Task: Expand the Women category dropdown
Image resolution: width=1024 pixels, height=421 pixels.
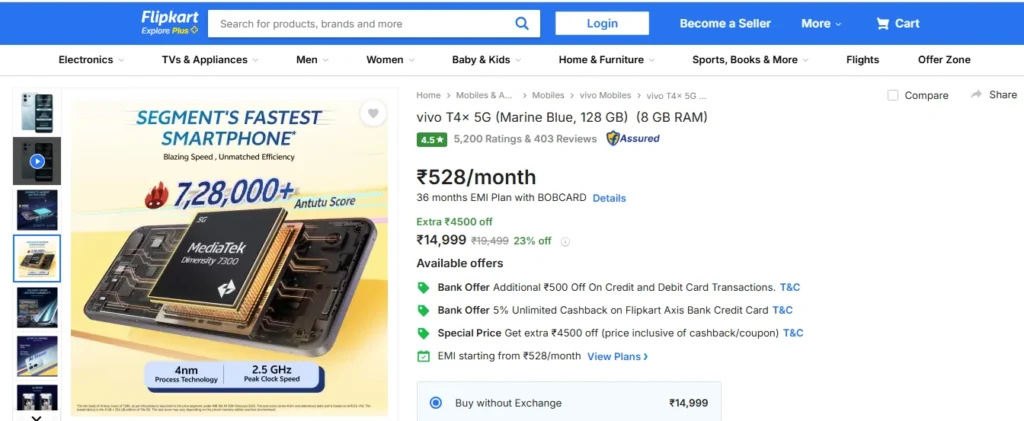Action: [391, 59]
